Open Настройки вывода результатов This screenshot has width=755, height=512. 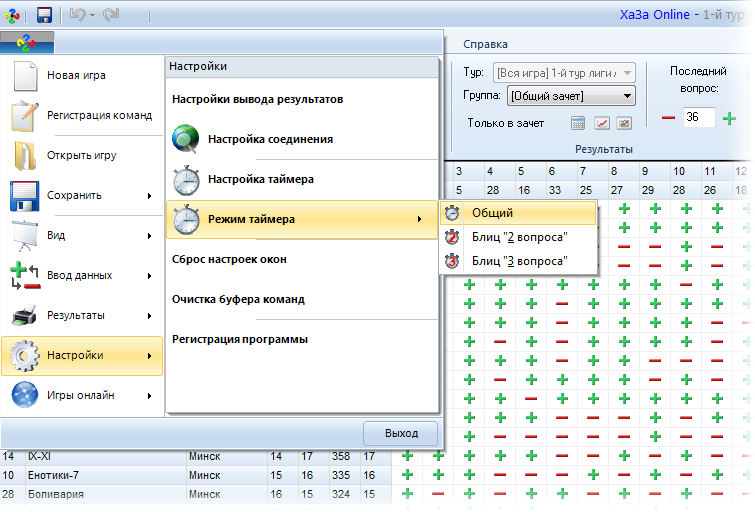302,99
